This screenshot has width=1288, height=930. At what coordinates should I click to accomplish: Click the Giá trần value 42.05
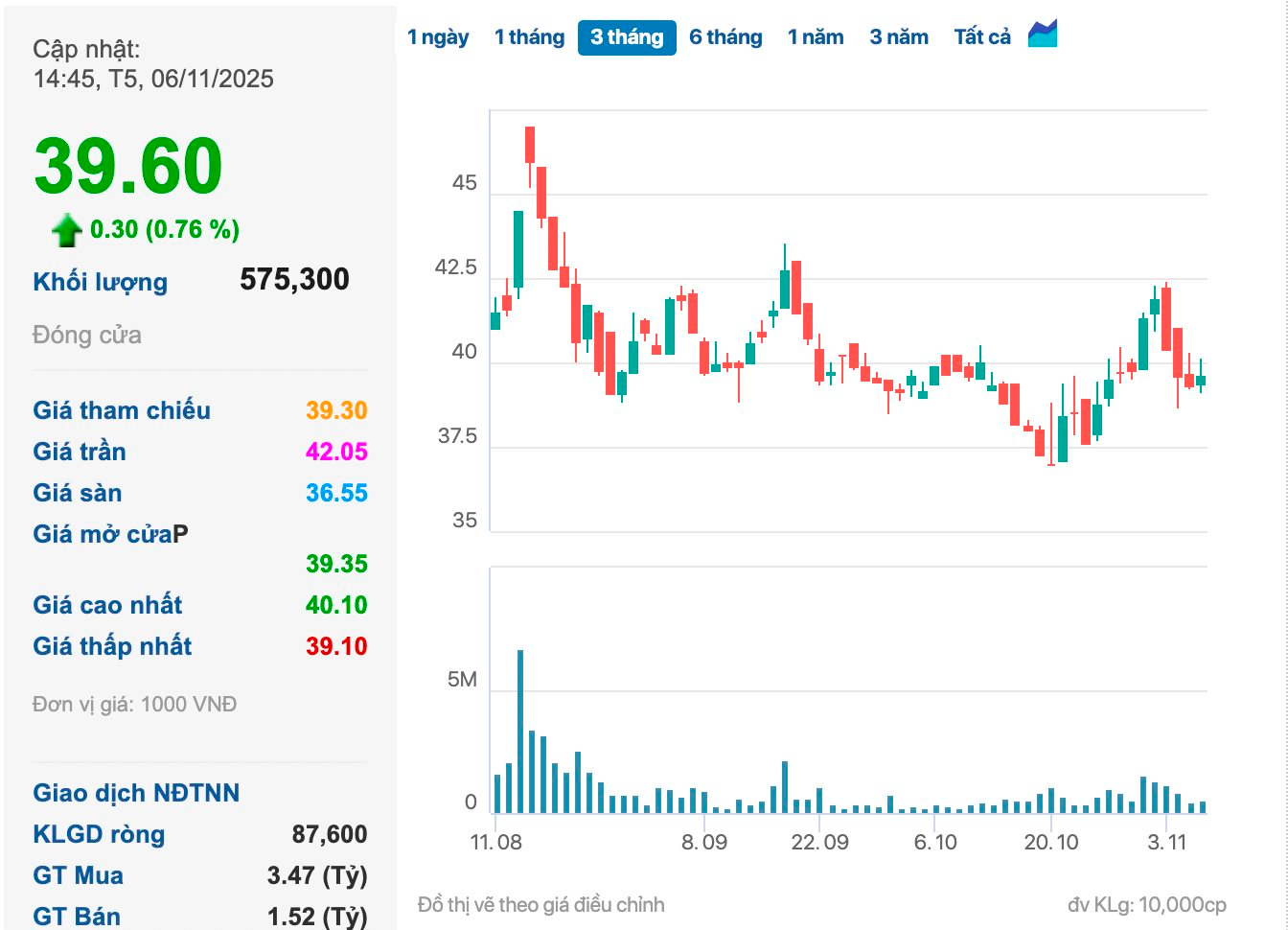pyautogui.click(x=336, y=452)
